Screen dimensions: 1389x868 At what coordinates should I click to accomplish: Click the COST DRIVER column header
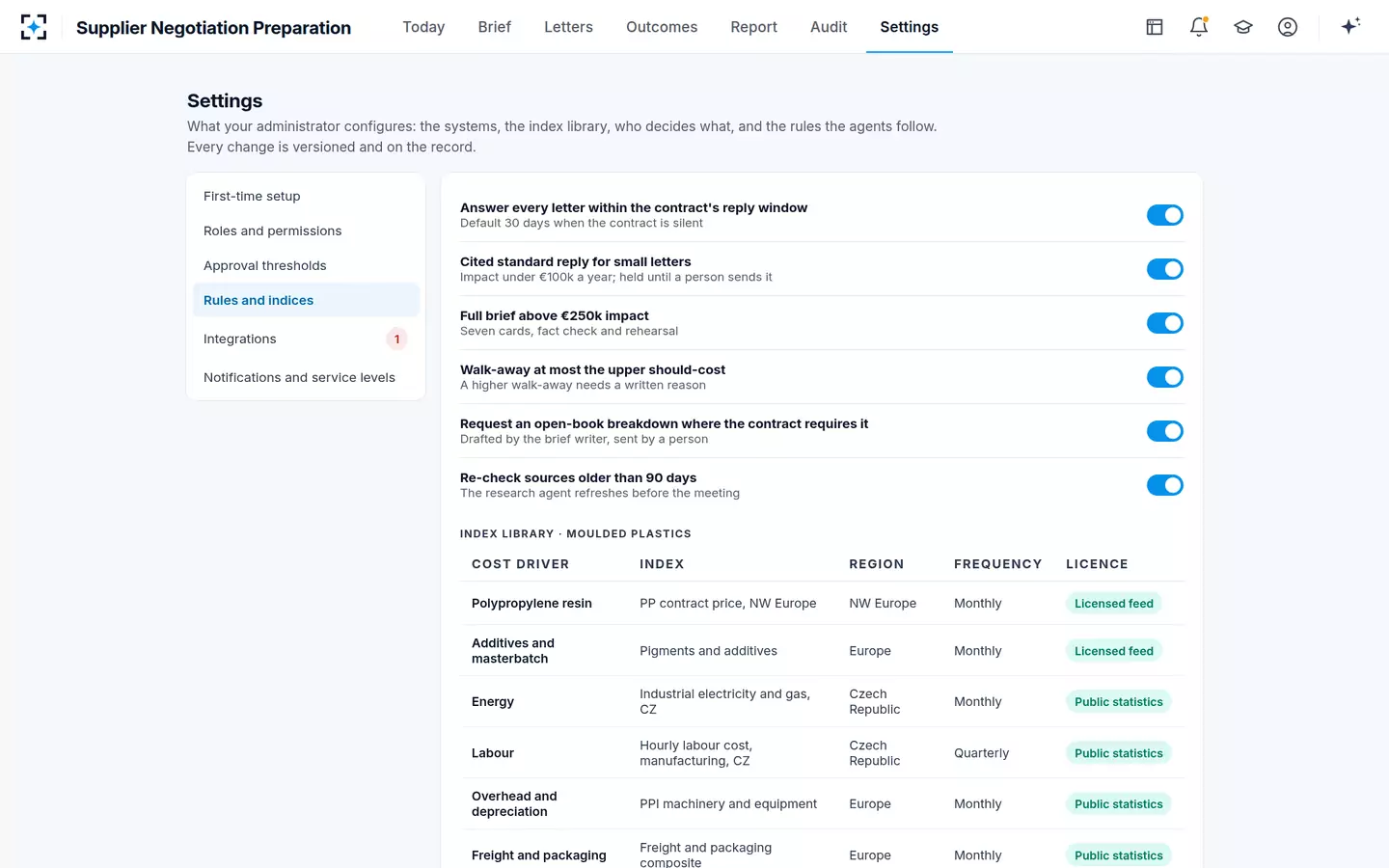point(520,564)
